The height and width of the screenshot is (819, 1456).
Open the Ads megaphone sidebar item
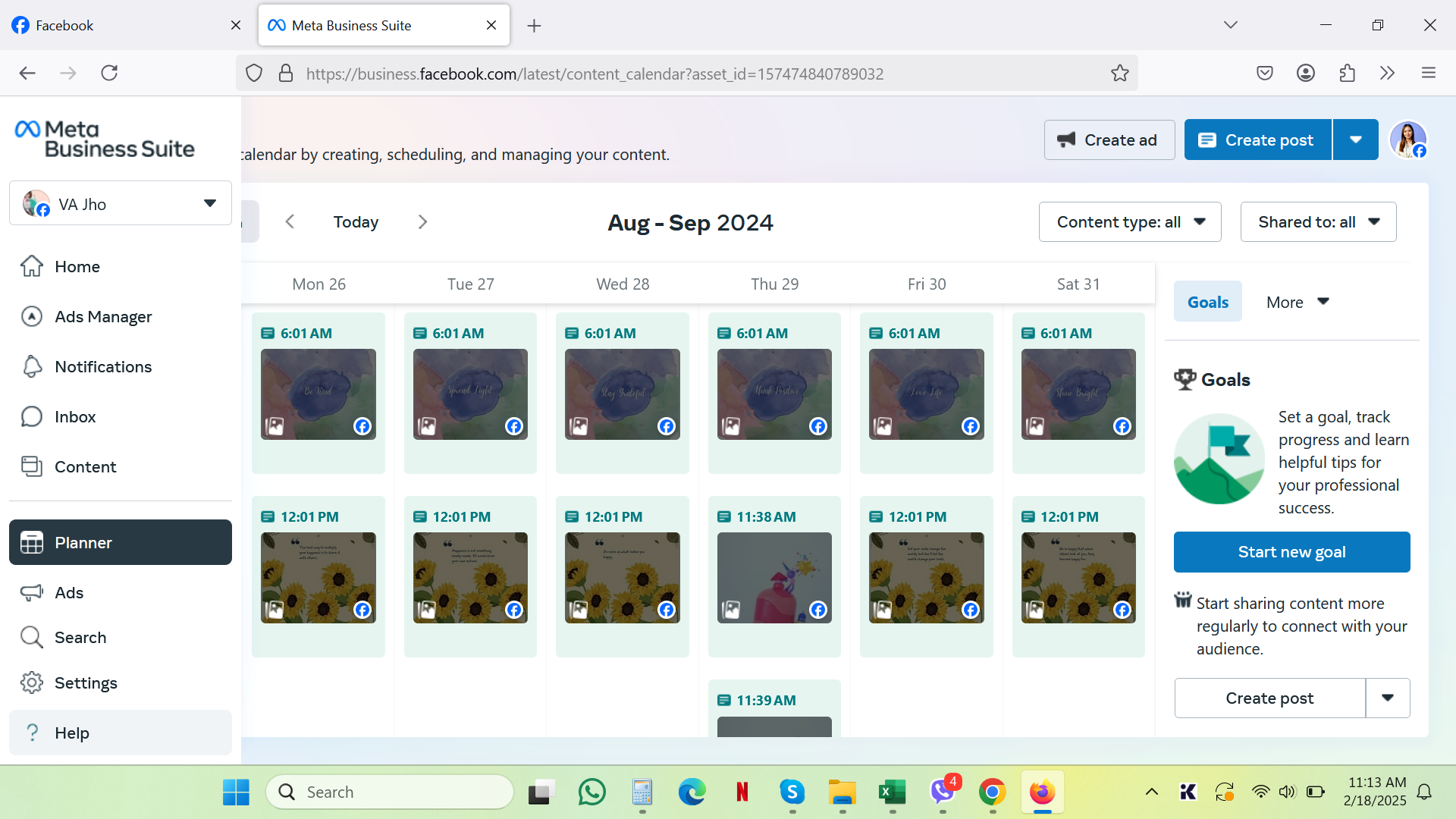[x=69, y=593]
